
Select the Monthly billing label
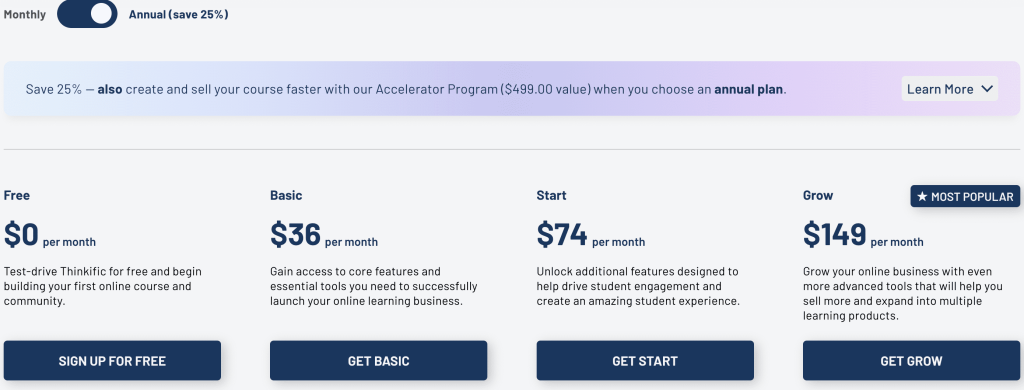(25, 14)
